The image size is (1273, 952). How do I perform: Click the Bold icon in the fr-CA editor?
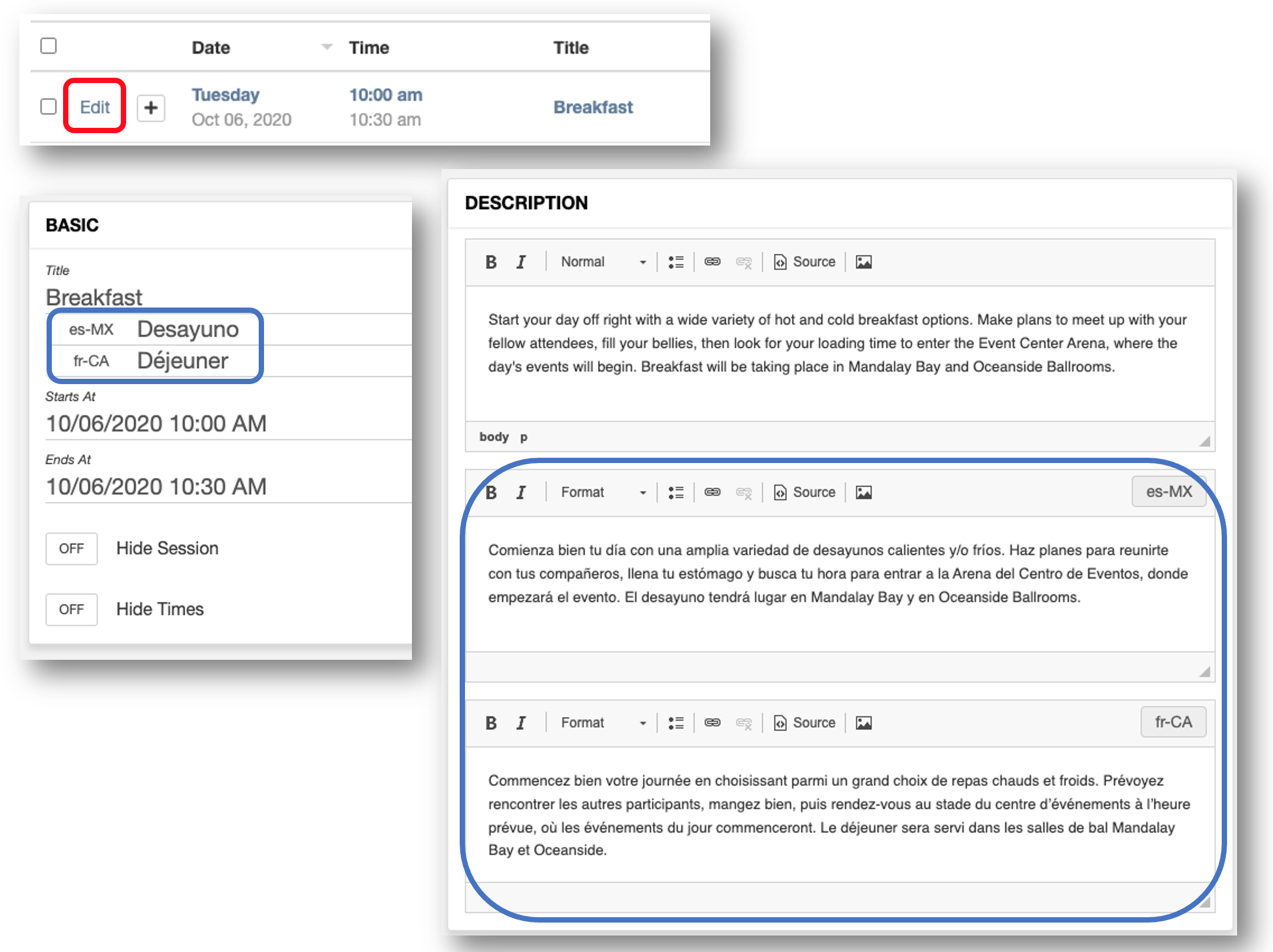coord(491,722)
